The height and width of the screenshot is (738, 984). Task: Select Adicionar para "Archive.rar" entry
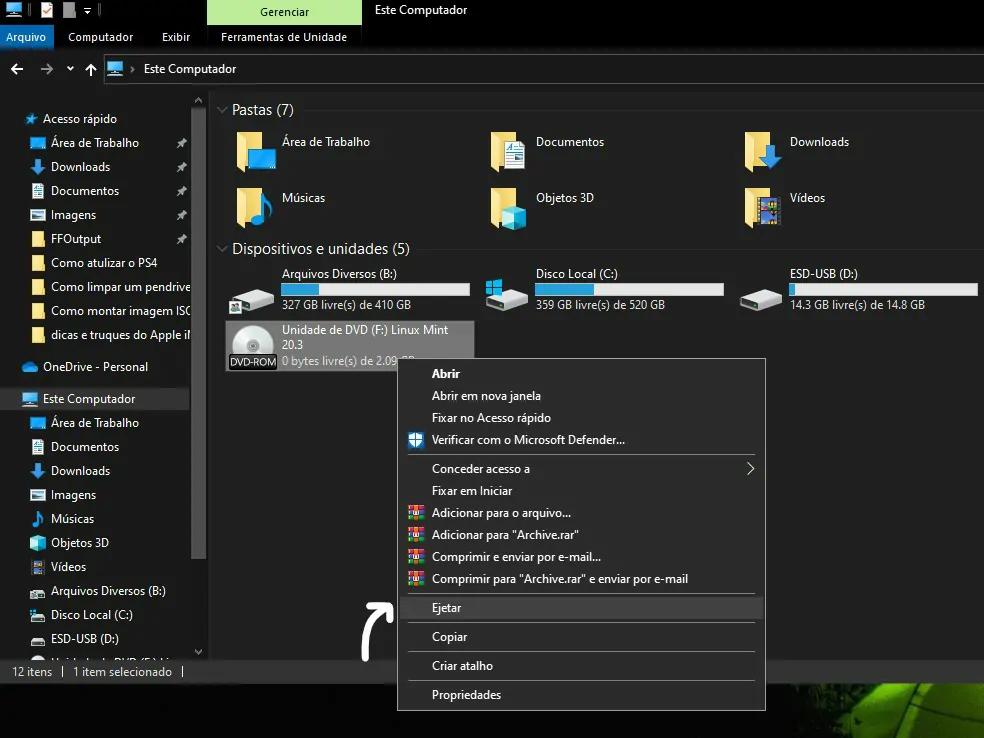(x=581, y=535)
